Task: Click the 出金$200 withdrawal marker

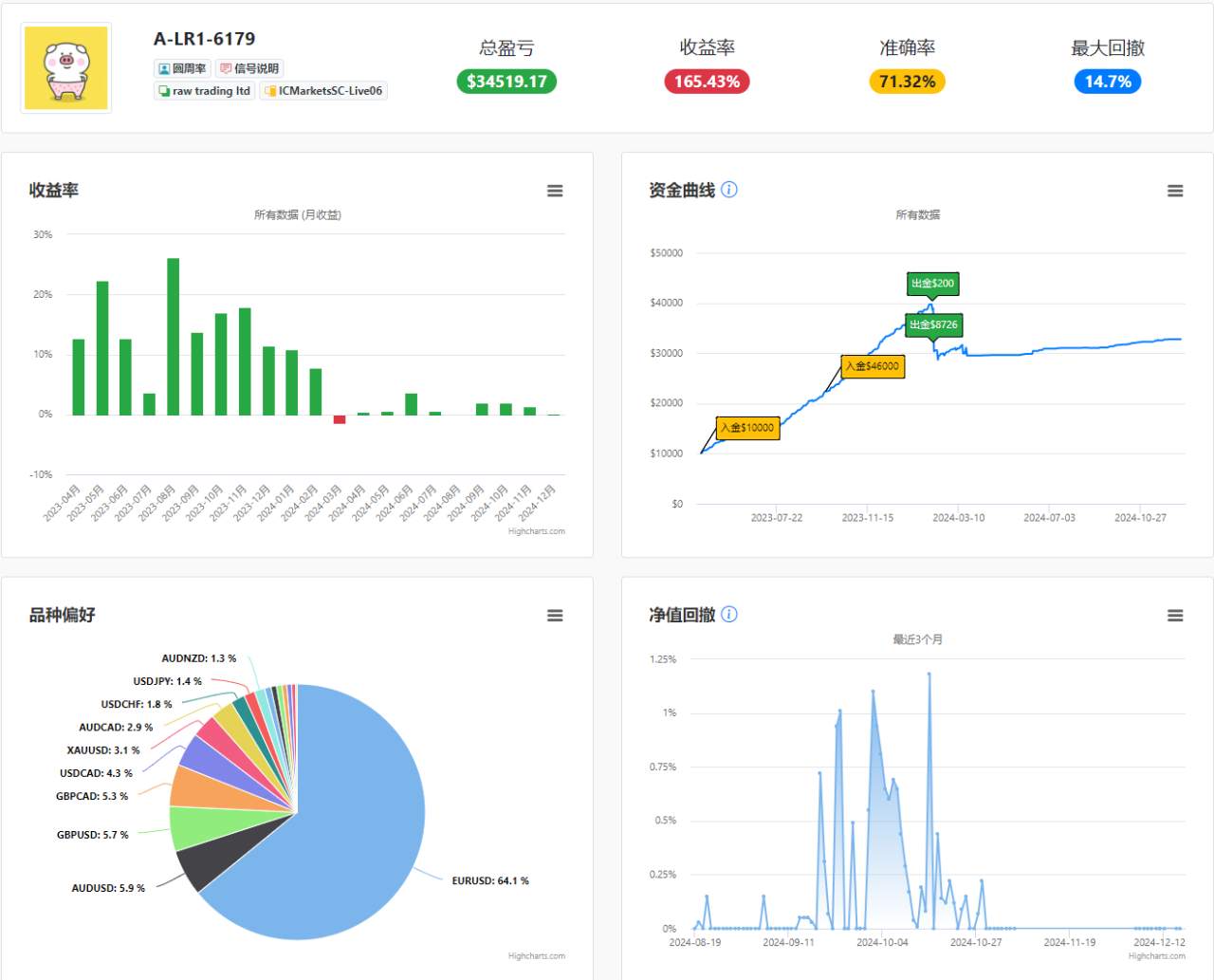Action: (933, 284)
